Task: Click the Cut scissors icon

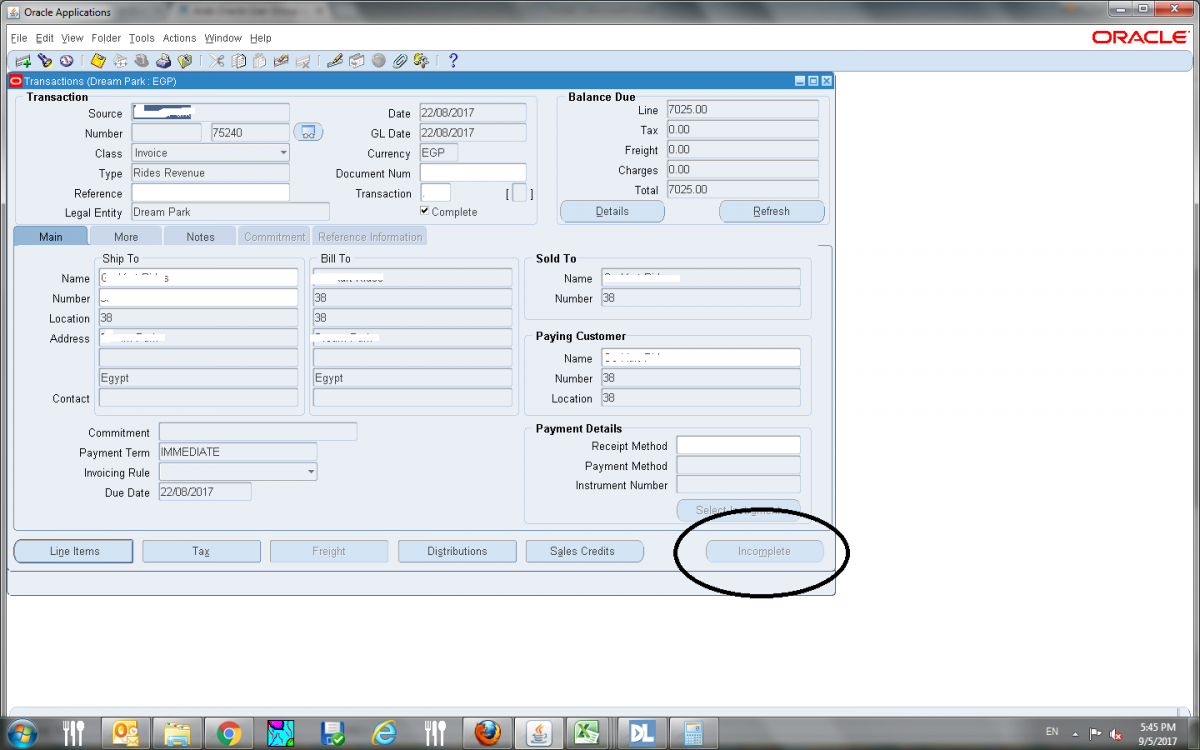Action: (218, 61)
